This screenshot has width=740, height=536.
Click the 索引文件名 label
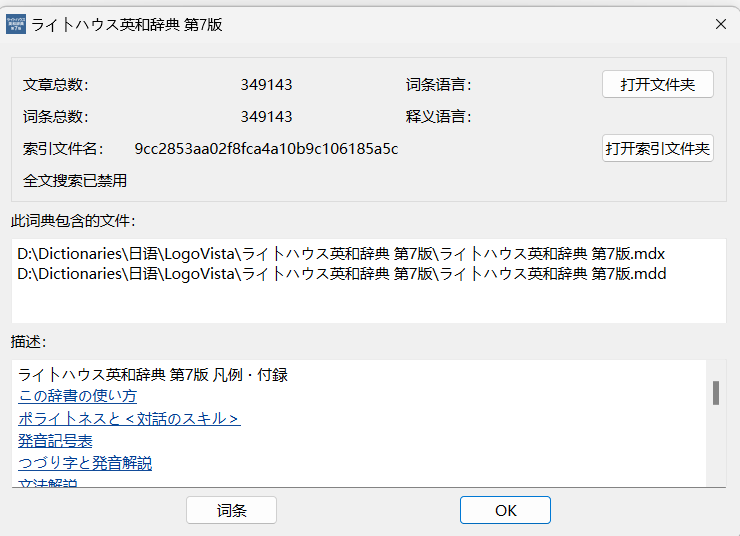63,149
